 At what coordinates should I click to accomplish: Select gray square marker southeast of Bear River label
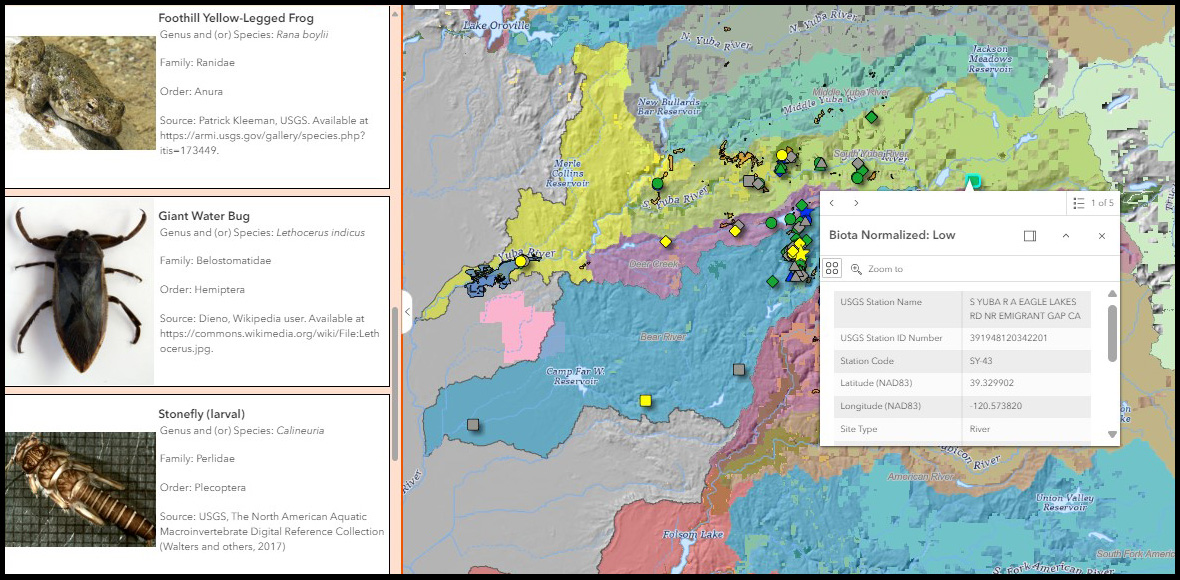point(739,369)
